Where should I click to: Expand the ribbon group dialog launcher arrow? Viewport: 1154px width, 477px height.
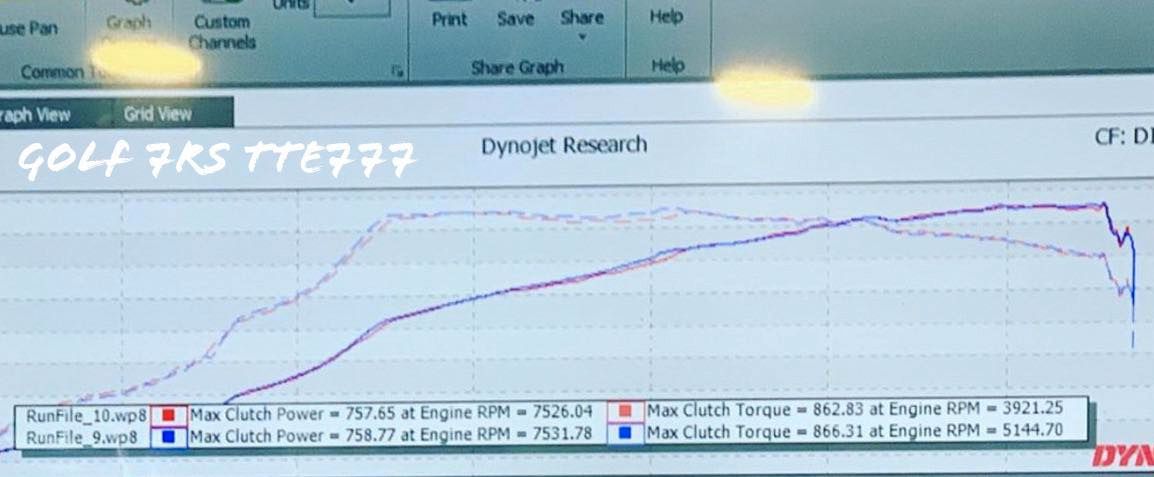tap(397, 70)
